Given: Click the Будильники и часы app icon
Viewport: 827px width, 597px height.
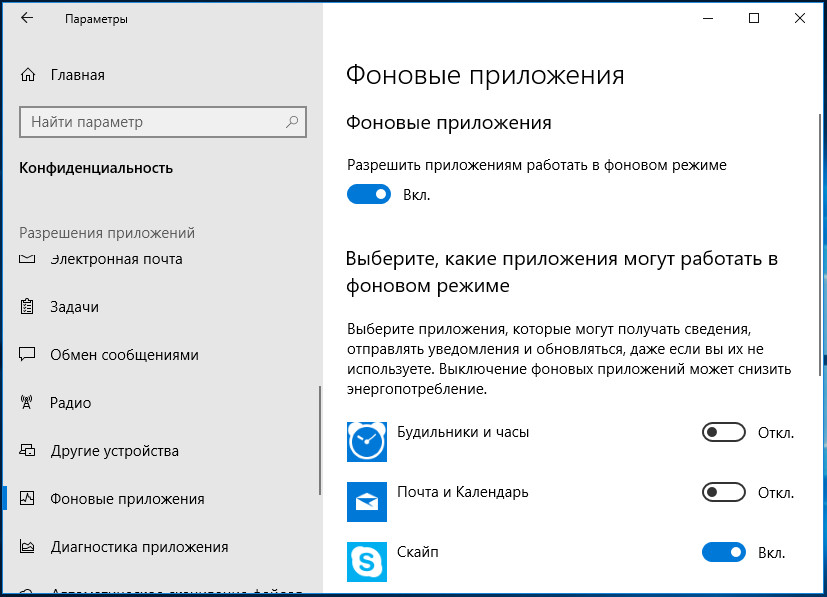Looking at the screenshot, I should tap(367, 442).
